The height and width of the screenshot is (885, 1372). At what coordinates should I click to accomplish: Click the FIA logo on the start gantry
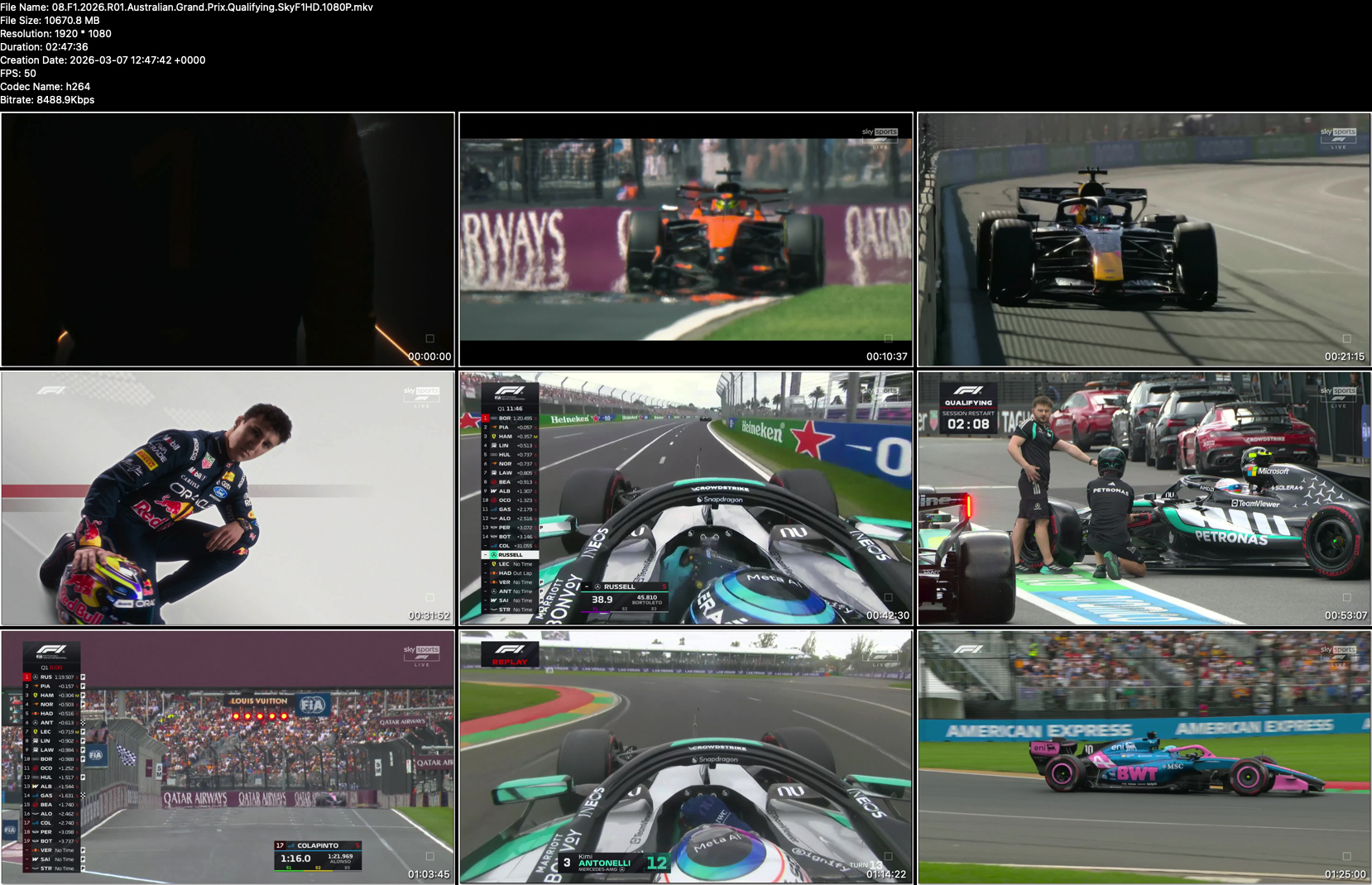[312, 705]
